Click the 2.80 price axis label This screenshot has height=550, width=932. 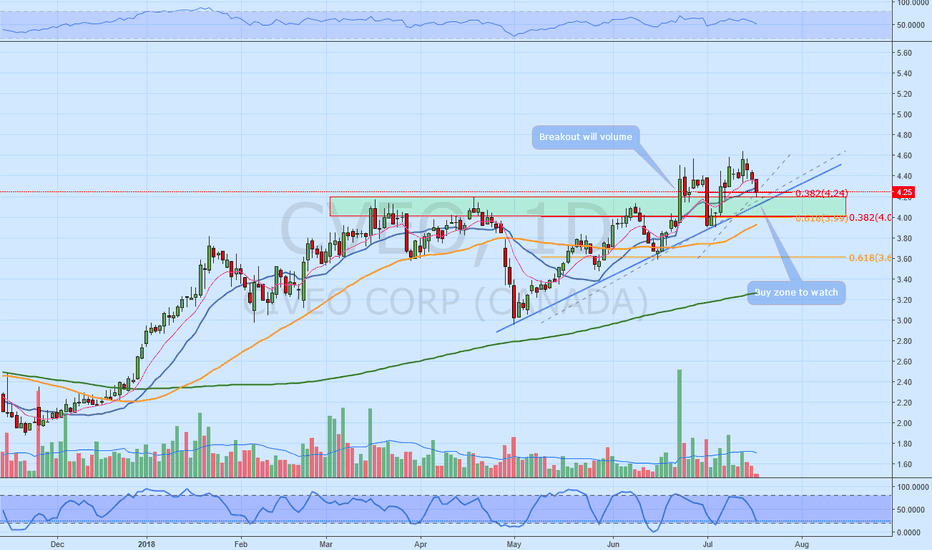click(903, 341)
